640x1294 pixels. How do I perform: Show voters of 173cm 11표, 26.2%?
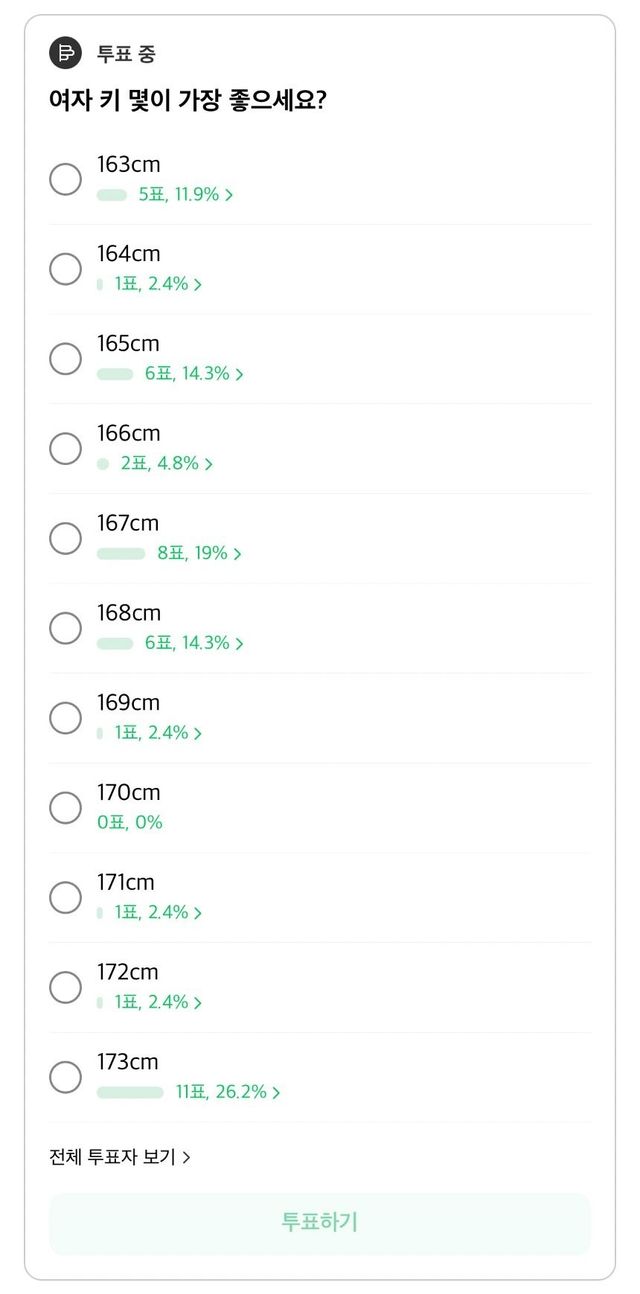[x=228, y=1092]
